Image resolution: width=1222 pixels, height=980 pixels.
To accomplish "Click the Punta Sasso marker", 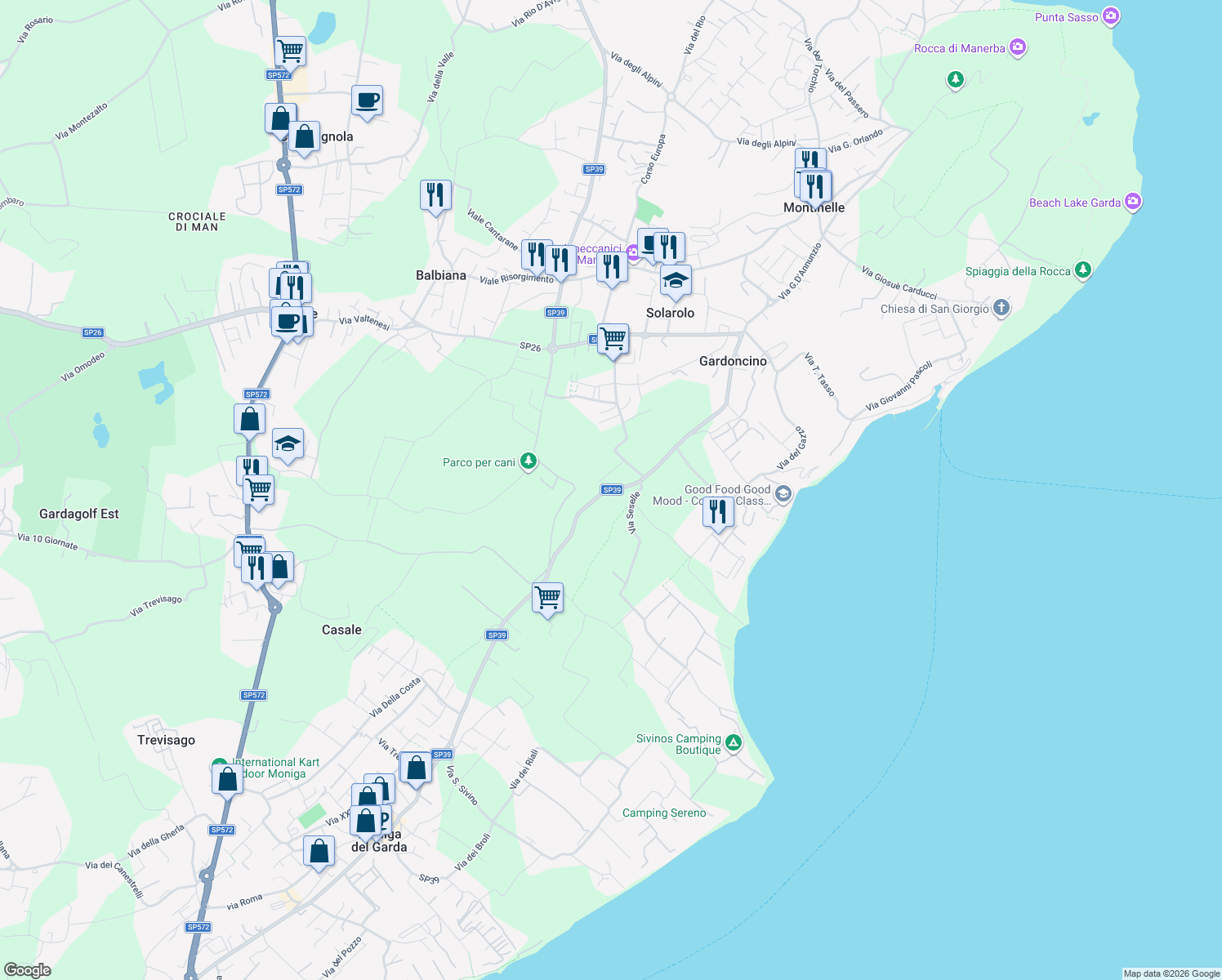I will 1109,16.
